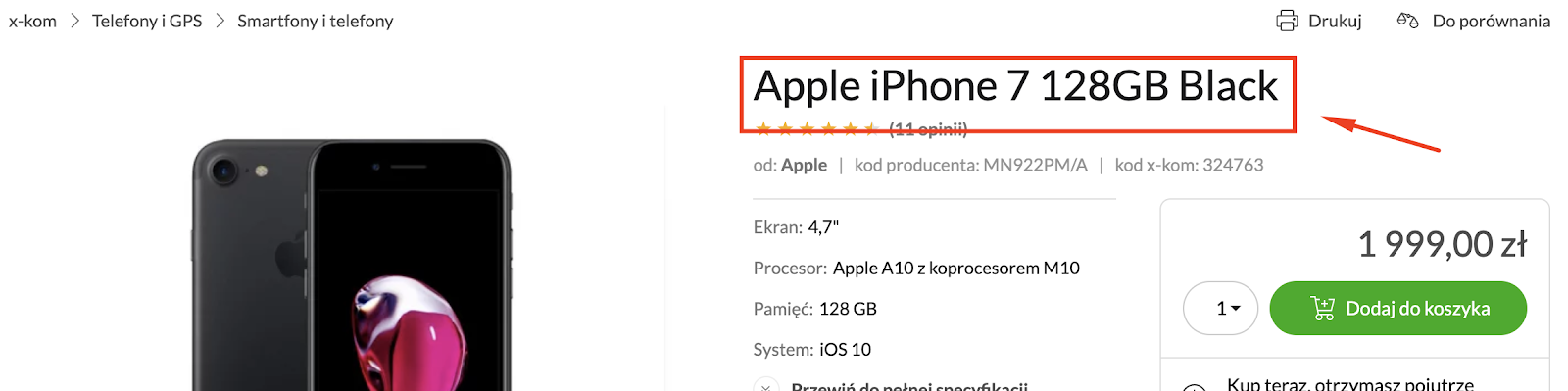Open the Apple manufacturer link
Image resolution: width=1568 pixels, height=391 pixels.
(x=804, y=165)
